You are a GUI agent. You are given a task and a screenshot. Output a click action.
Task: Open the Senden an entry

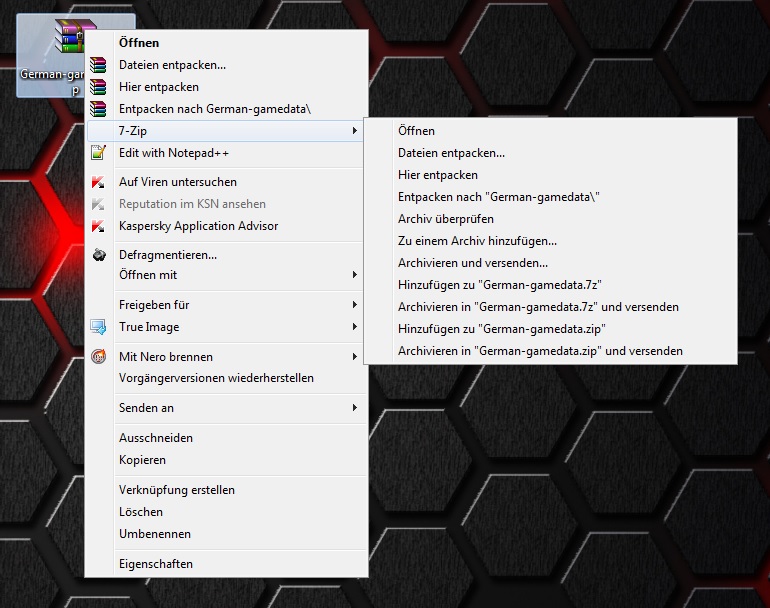click(226, 408)
